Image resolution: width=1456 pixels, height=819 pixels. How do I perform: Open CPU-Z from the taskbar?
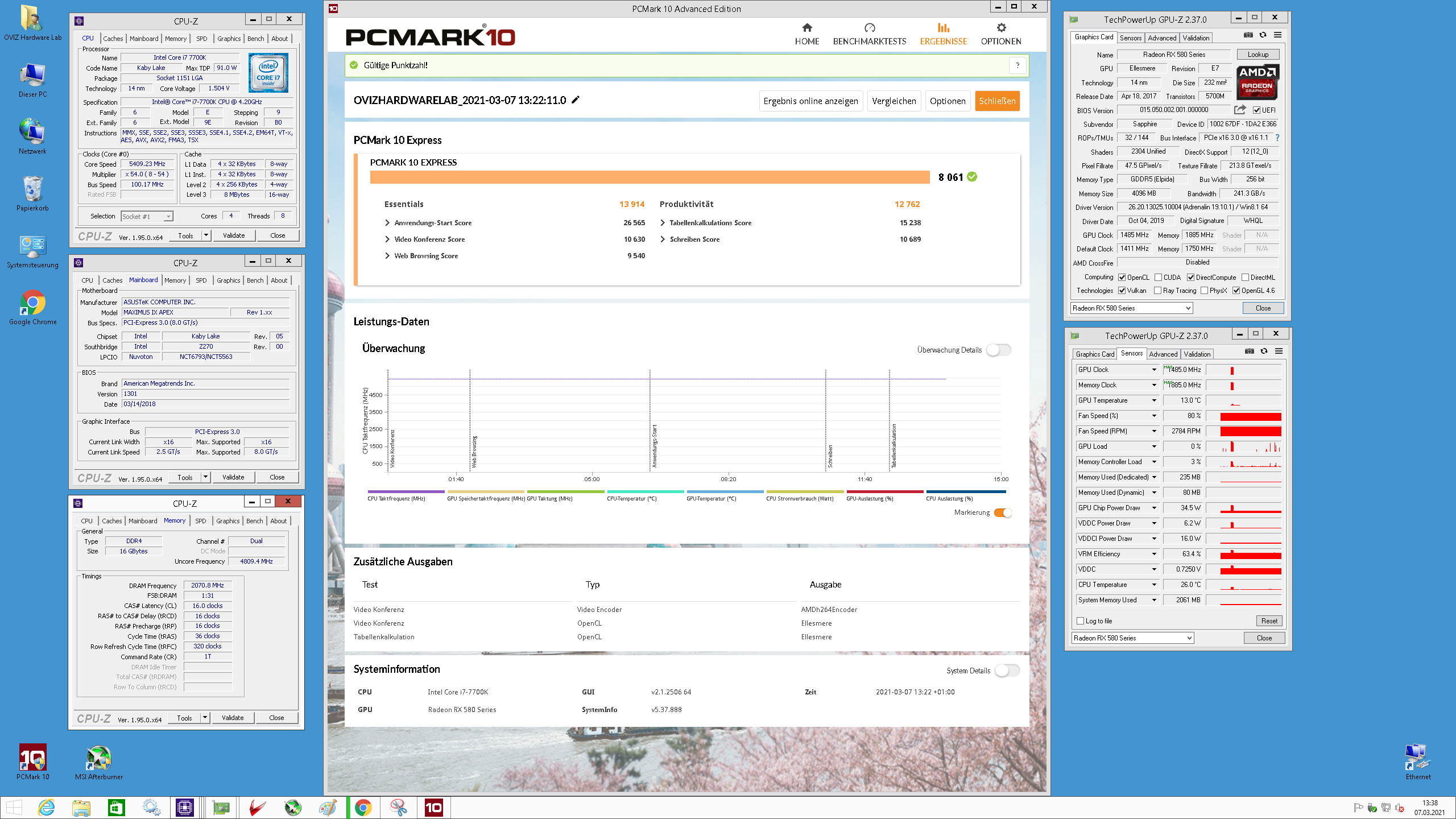[x=185, y=808]
